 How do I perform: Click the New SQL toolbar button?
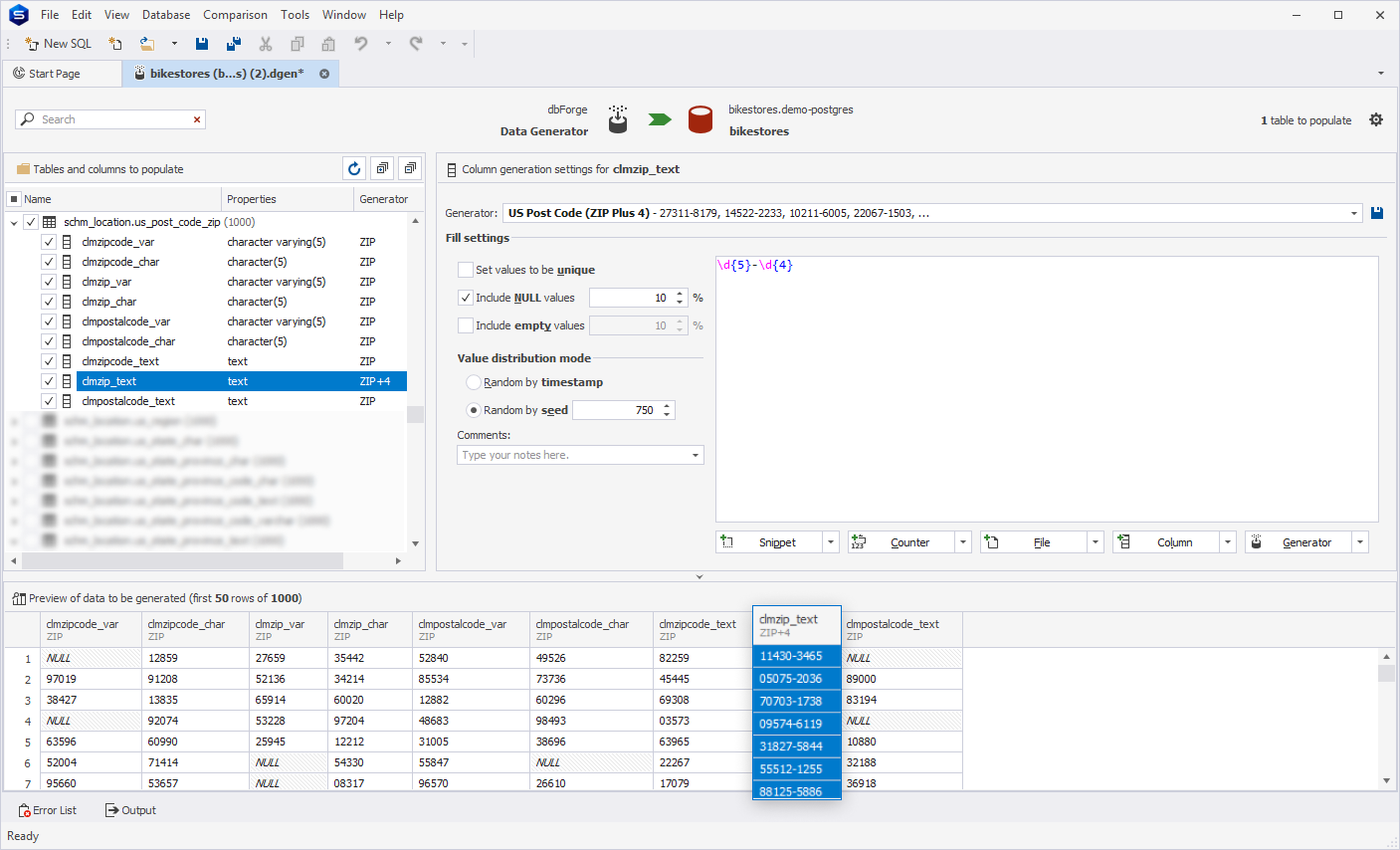pyautogui.click(x=58, y=44)
